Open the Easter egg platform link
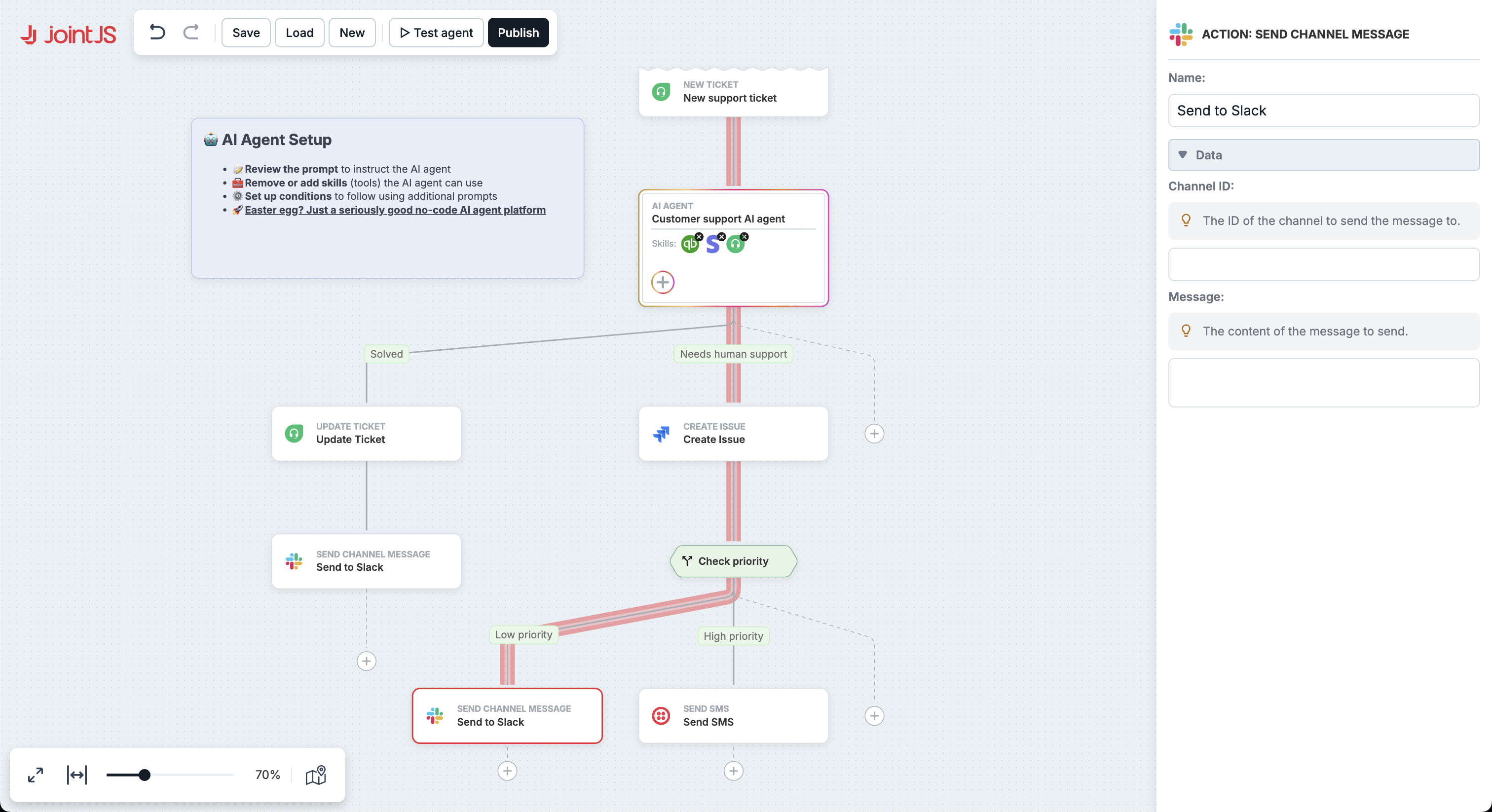 (395, 210)
